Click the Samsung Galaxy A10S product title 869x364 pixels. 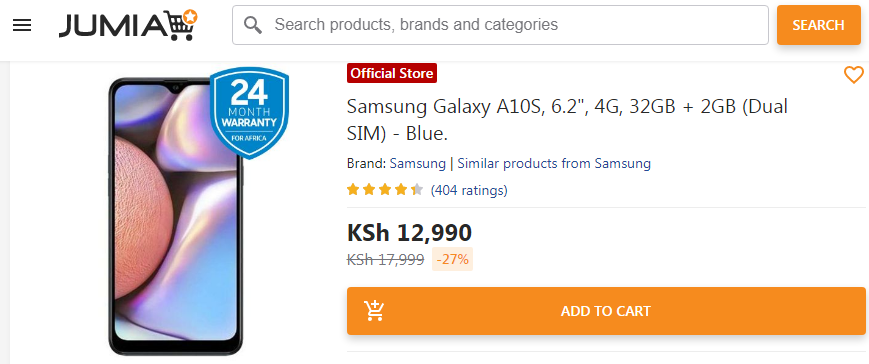pos(567,120)
